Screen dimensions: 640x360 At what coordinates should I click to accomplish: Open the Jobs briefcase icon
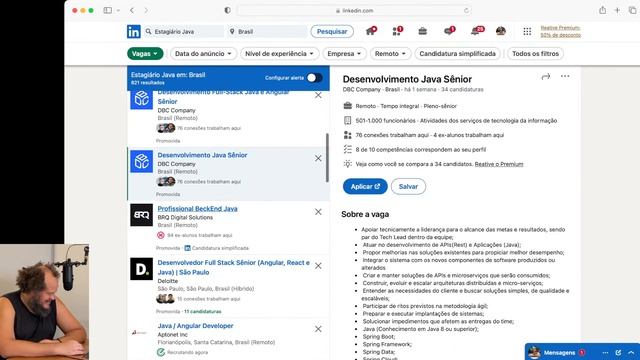(422, 31)
